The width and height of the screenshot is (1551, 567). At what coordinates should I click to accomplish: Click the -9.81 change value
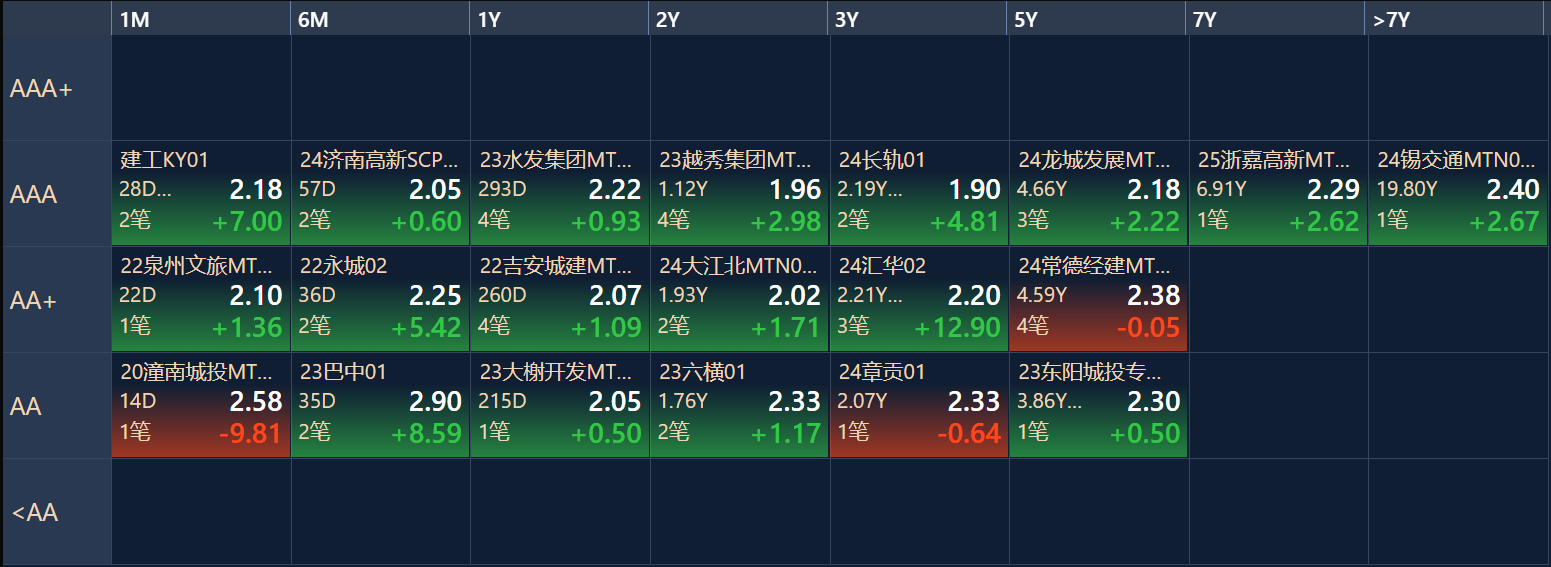tap(250, 433)
